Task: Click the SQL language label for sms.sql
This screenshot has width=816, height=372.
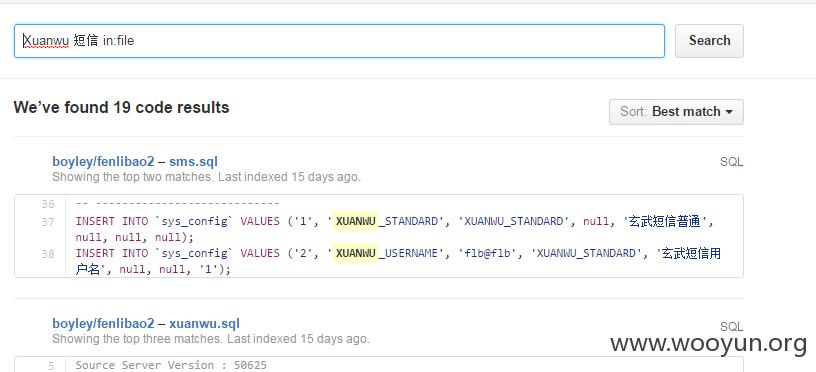Action: (x=731, y=162)
